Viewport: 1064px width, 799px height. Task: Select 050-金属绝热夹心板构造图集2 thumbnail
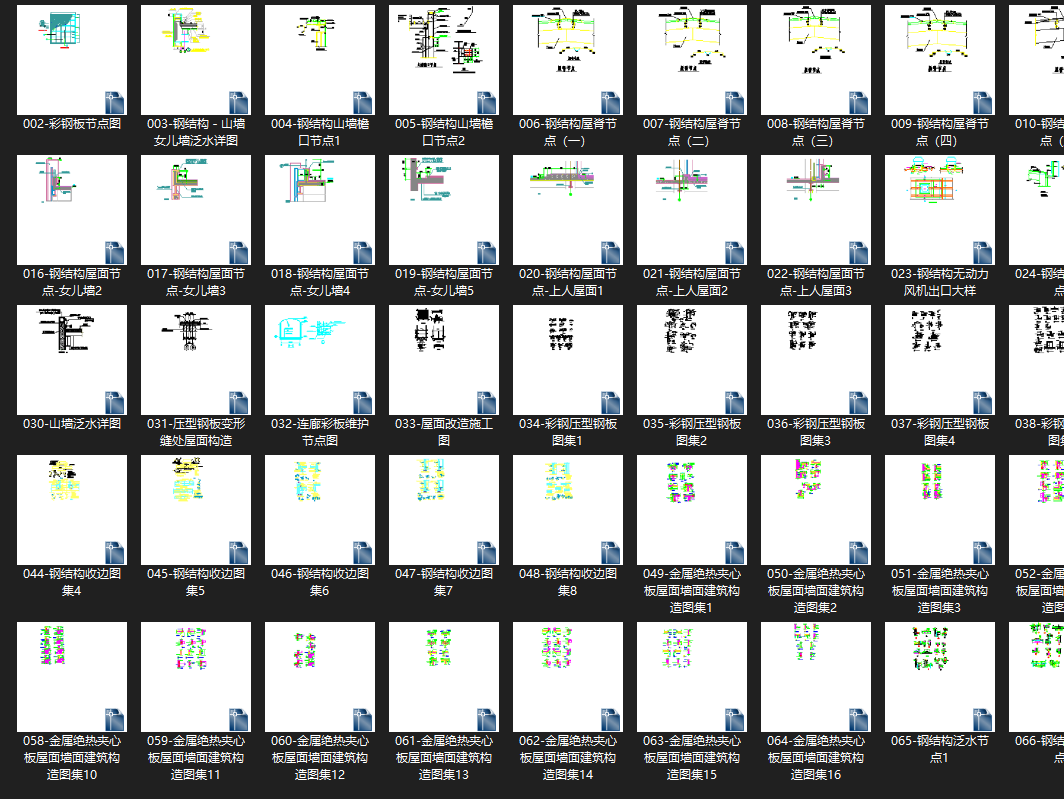point(816,510)
